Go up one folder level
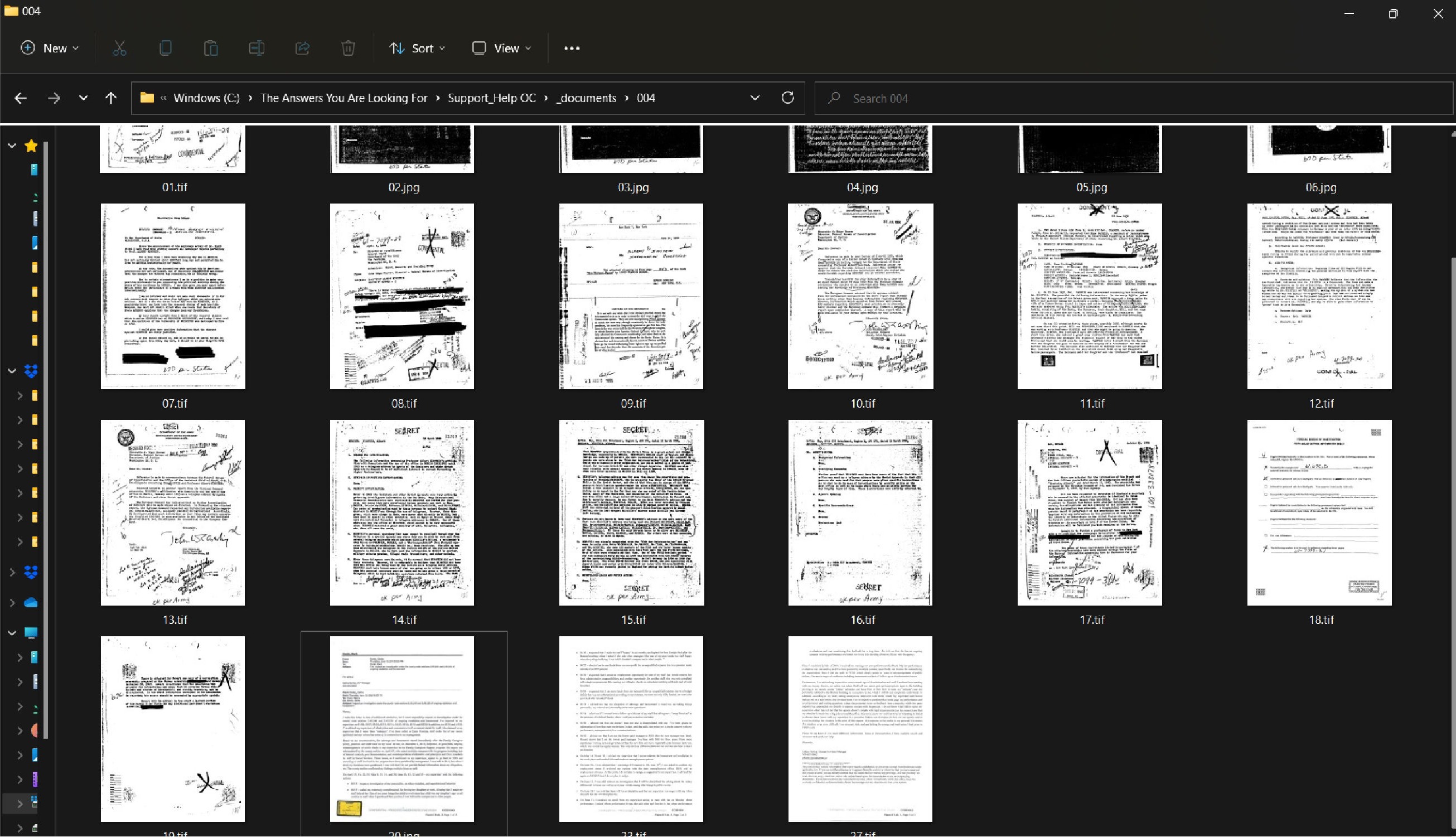The width and height of the screenshot is (1456, 837). [x=111, y=98]
